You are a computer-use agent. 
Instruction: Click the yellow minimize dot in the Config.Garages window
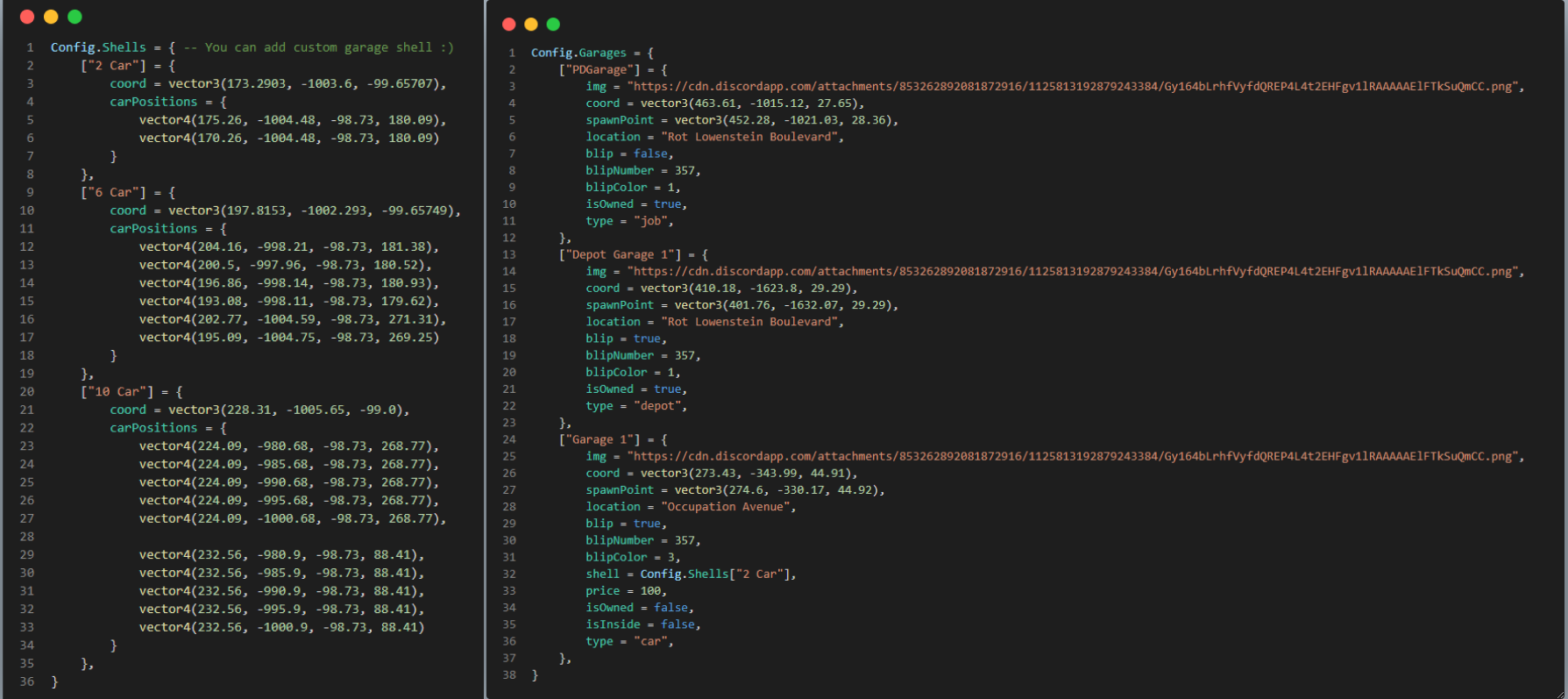pyautogui.click(x=531, y=25)
